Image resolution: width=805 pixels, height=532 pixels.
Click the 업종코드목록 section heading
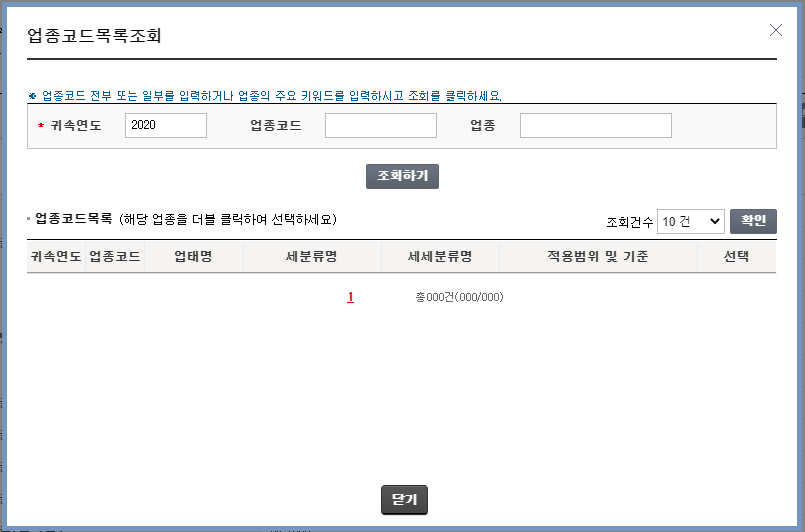[73, 219]
